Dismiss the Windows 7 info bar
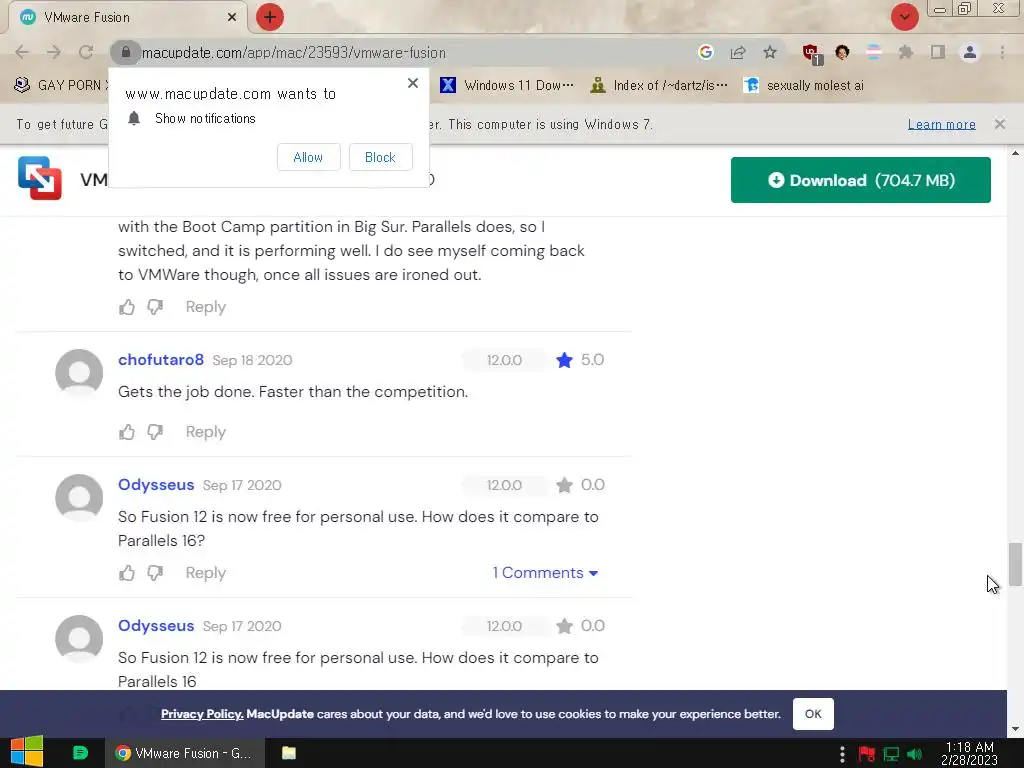Viewport: 1024px width, 768px height. 1000,124
